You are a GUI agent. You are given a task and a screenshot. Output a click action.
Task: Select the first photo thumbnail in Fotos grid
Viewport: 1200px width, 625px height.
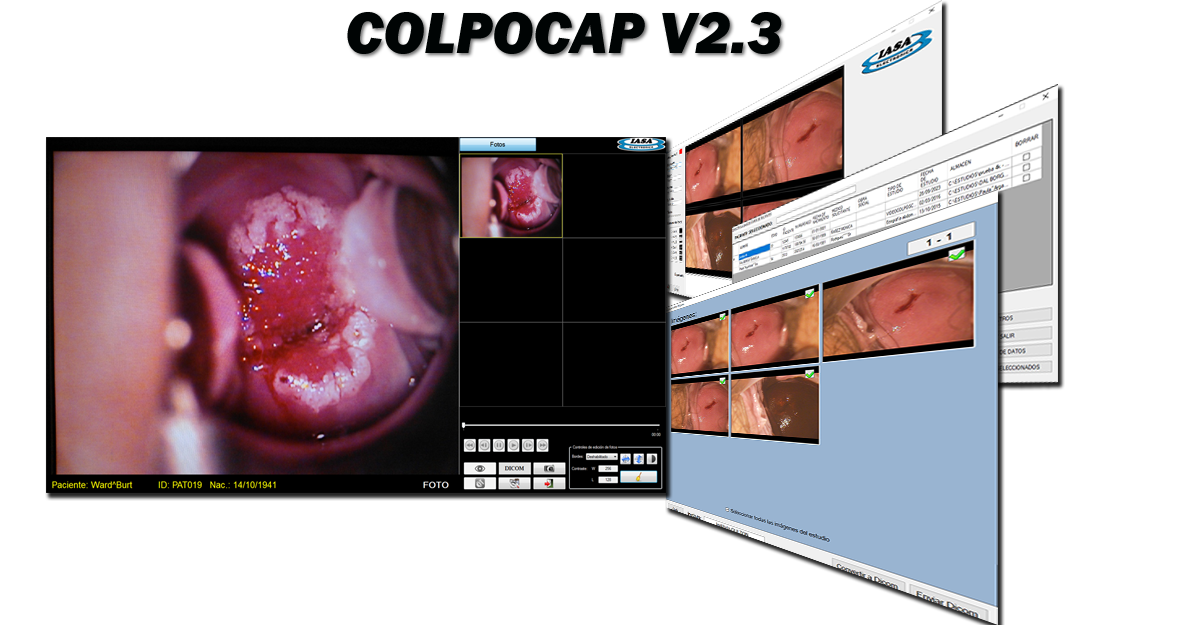click(x=511, y=196)
